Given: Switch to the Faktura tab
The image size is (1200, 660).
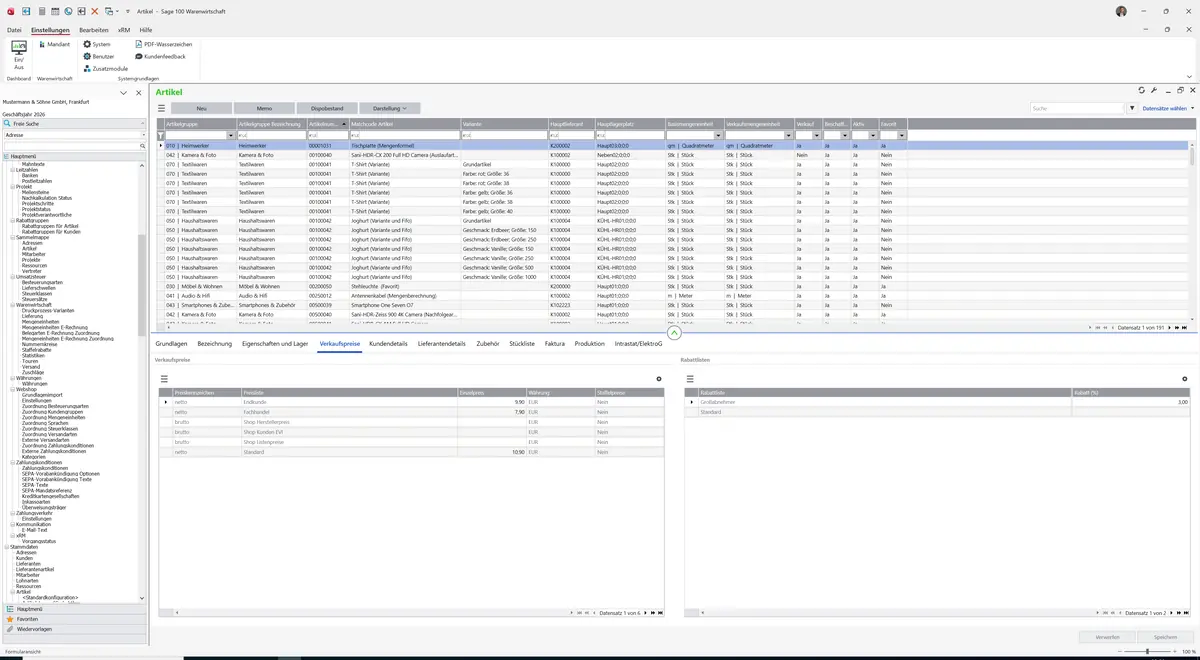Looking at the screenshot, I should pyautogui.click(x=555, y=343).
